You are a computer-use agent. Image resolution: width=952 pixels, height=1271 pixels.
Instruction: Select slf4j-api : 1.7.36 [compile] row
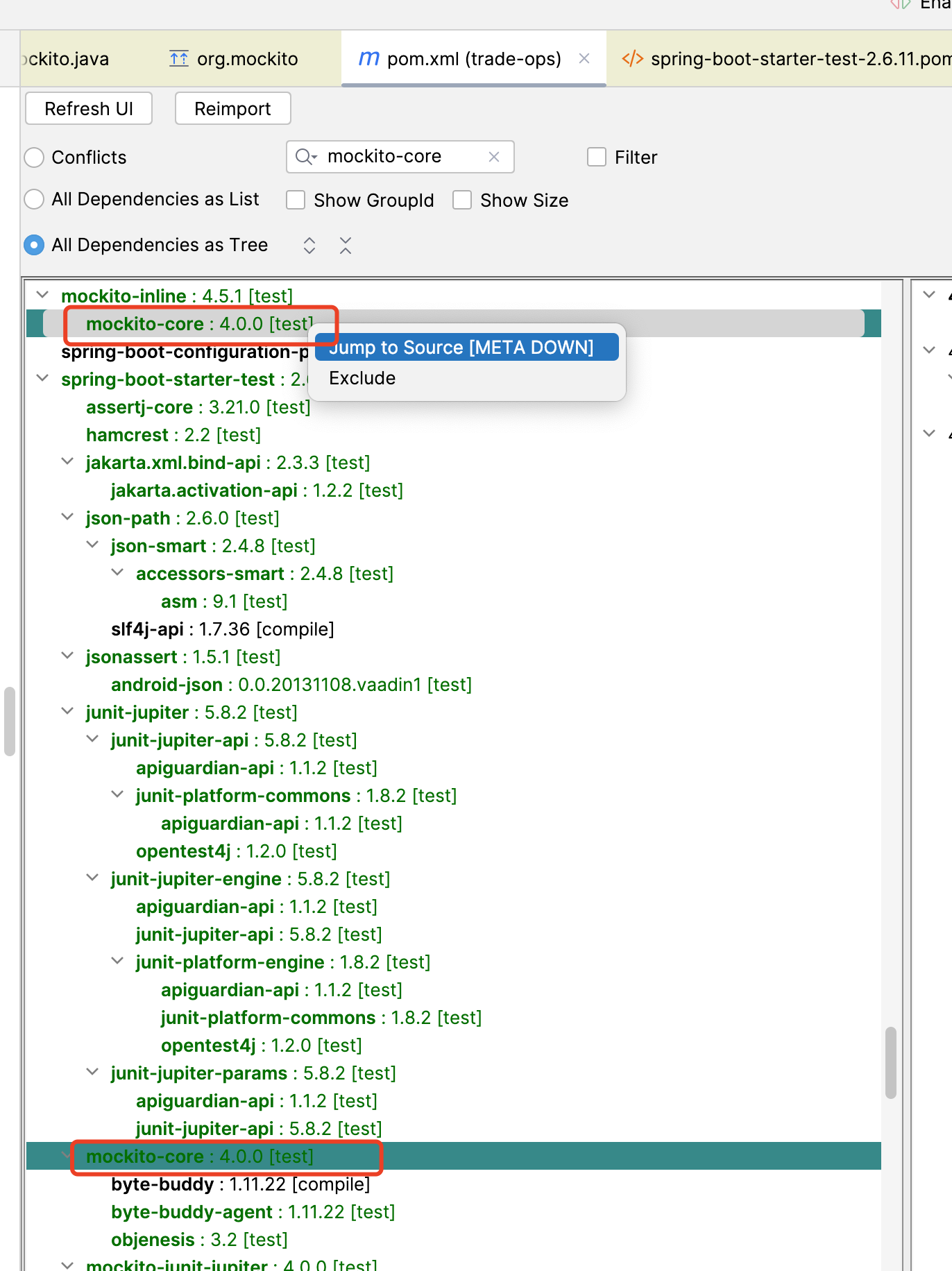[x=223, y=629]
